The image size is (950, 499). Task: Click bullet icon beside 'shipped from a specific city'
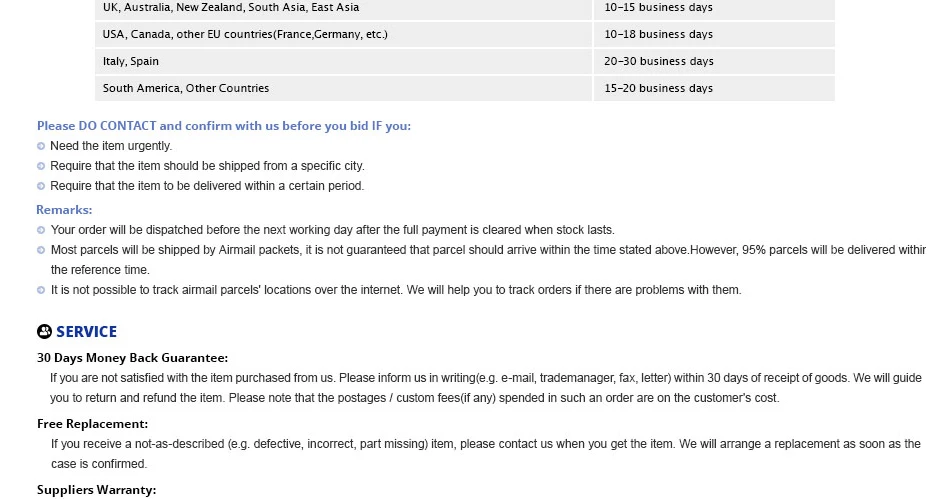pos(41,166)
